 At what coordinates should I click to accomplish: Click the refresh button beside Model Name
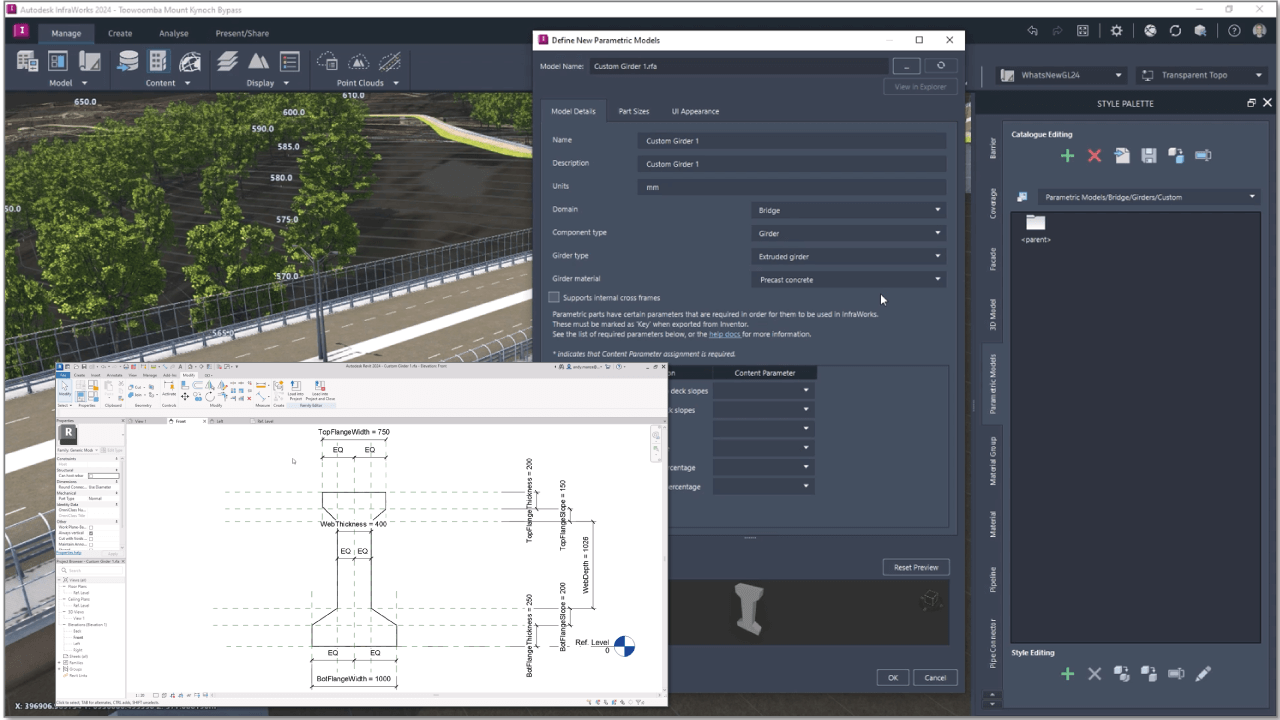[941, 66]
